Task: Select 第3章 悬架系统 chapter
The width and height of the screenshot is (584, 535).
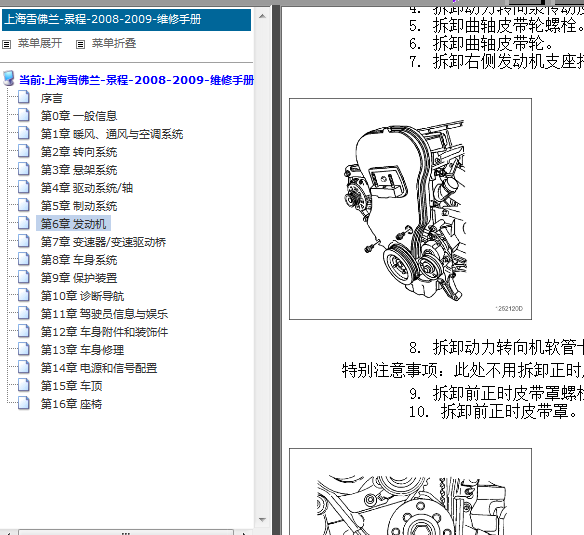Action: point(79,170)
